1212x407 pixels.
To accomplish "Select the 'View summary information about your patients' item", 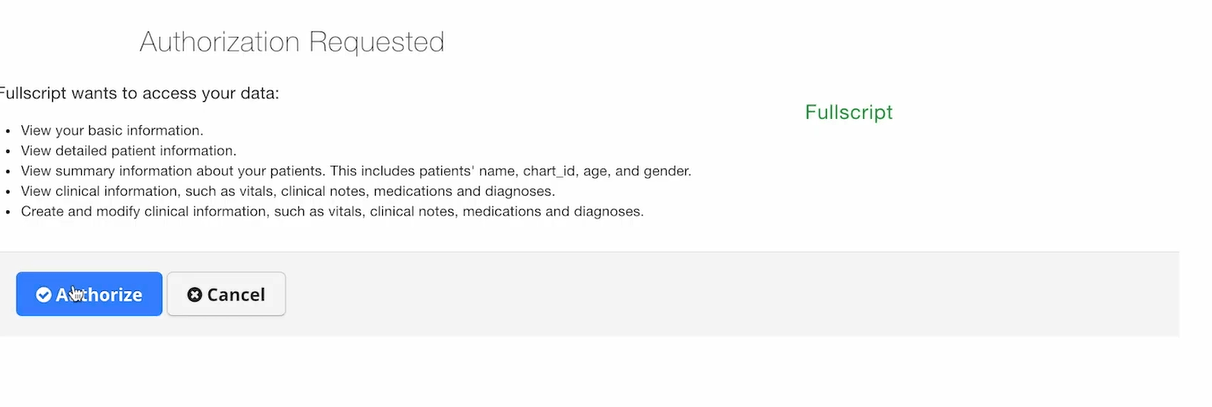I will point(356,171).
